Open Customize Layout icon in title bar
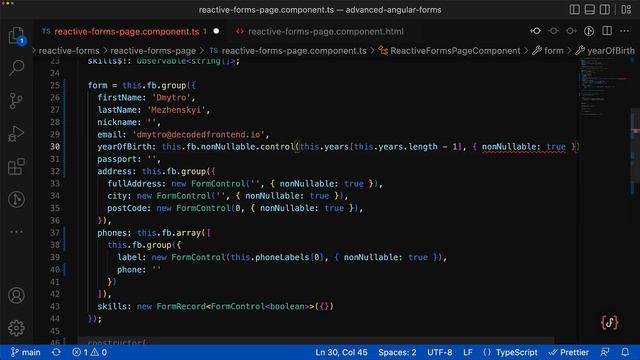 626,9
